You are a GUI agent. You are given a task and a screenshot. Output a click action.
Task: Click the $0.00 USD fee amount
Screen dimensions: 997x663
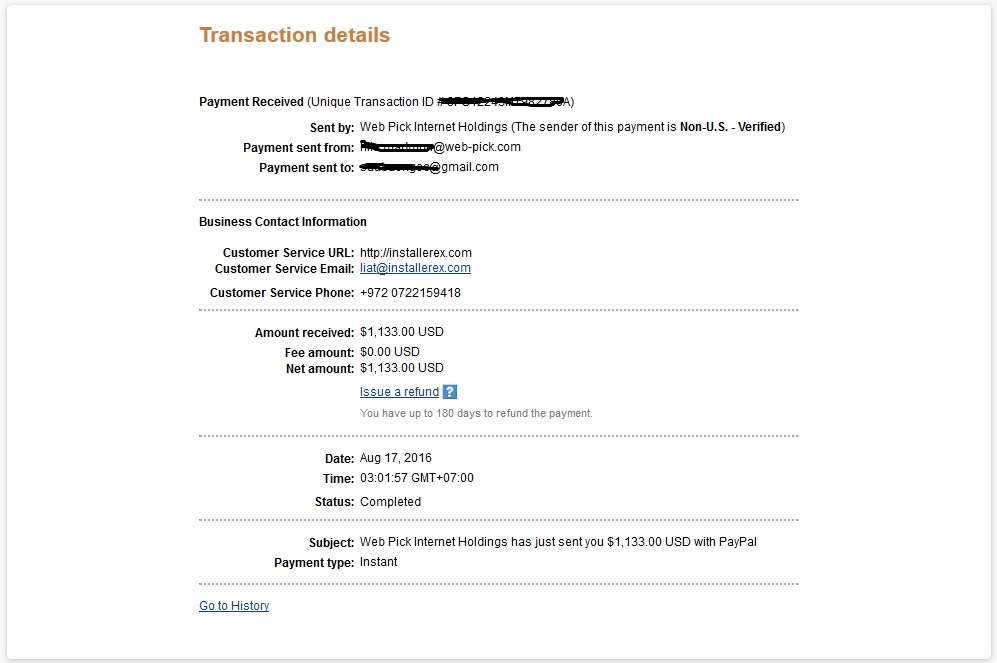coord(390,352)
